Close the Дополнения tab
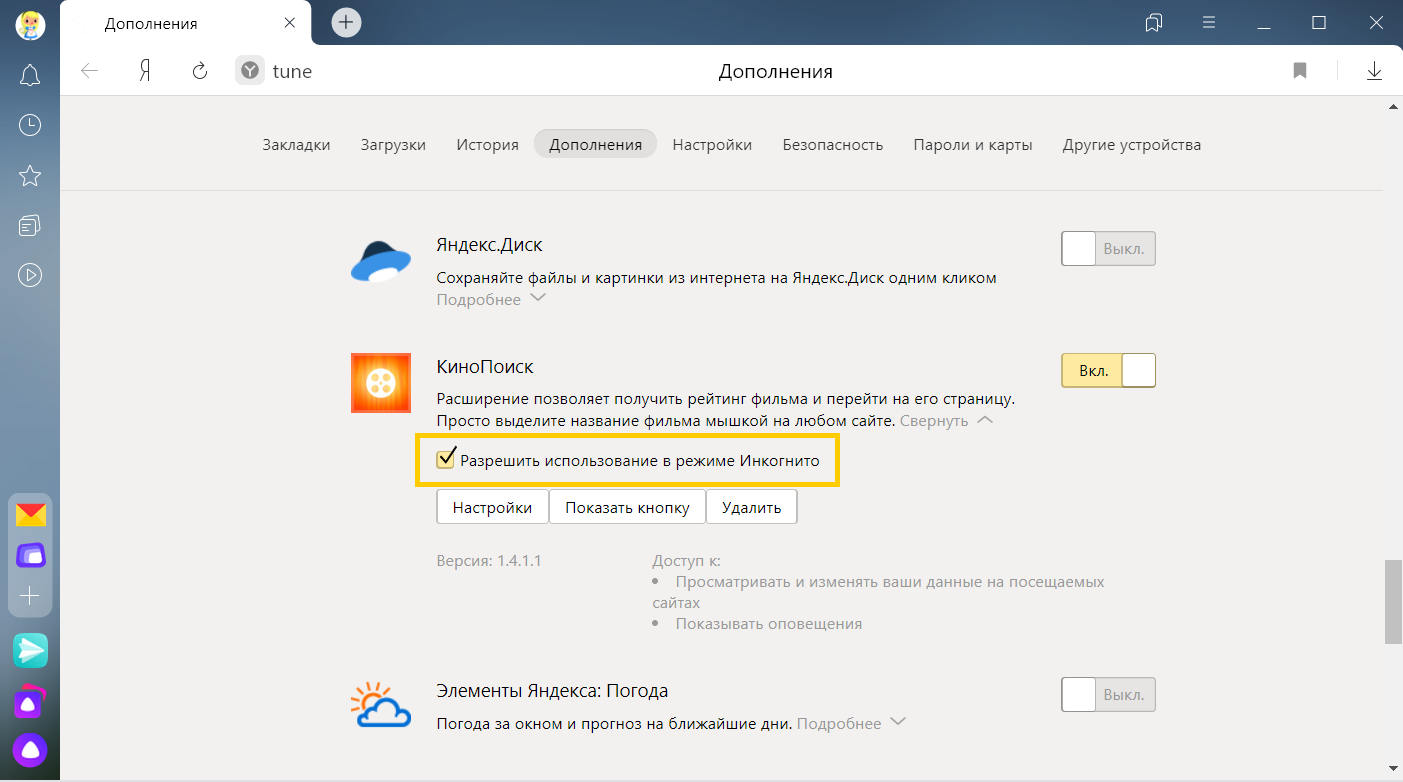 pyautogui.click(x=289, y=23)
